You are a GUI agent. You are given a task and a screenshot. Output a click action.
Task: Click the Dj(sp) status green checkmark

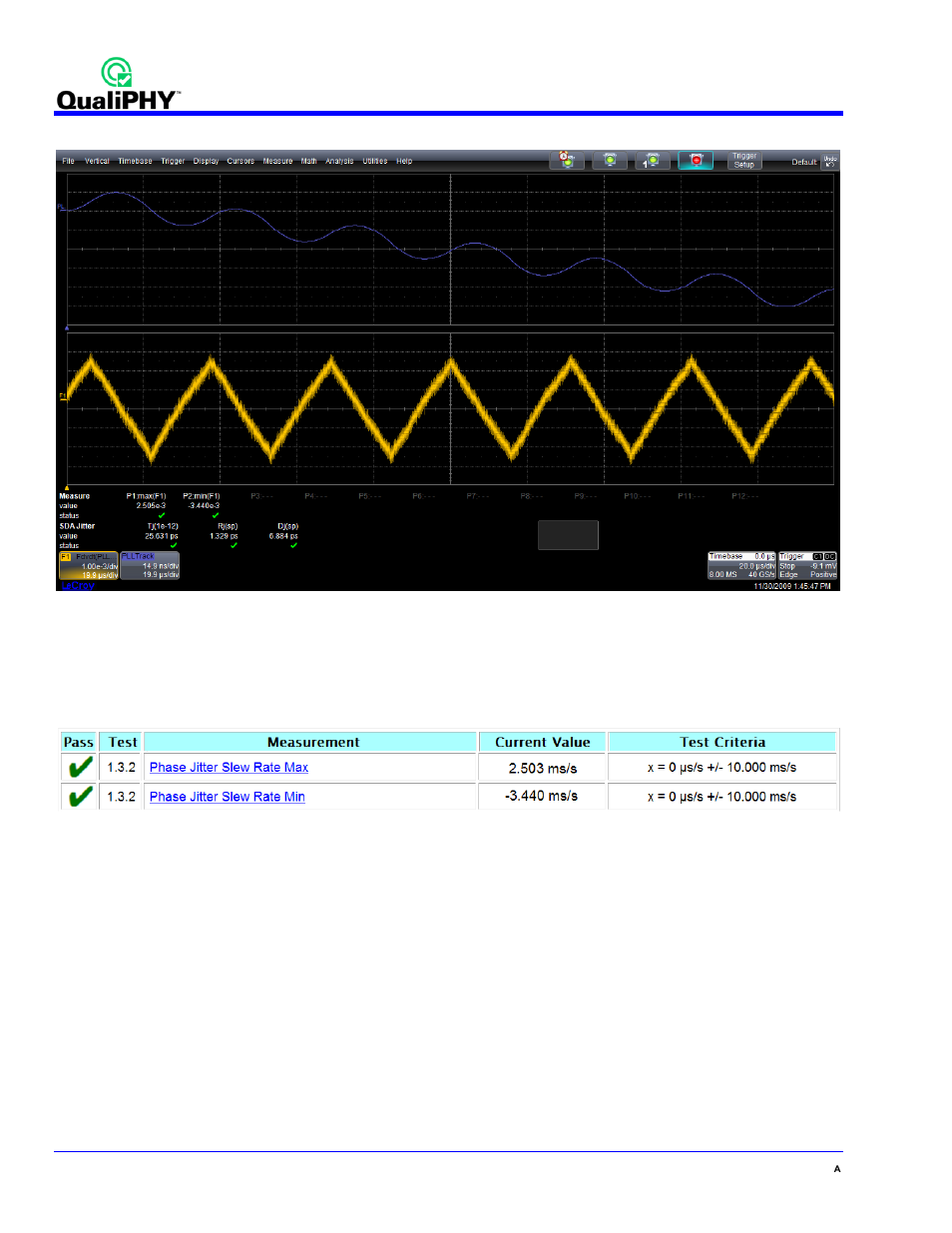pos(293,545)
